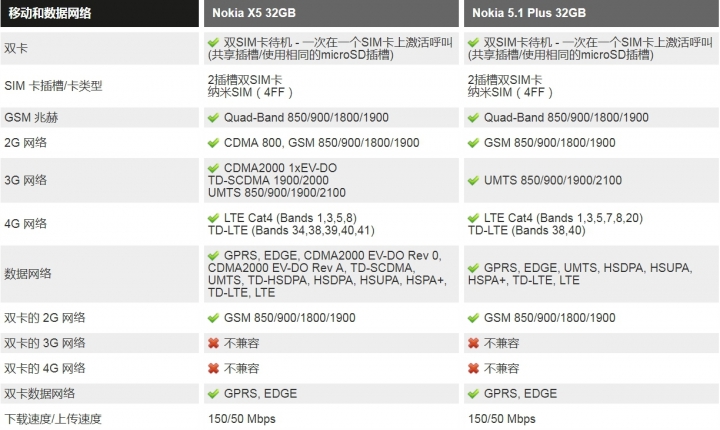The height and width of the screenshot is (430, 720).
Task: Click check icon beside CDMA2000 1xEV-DO 3G entry
Action: (214, 168)
